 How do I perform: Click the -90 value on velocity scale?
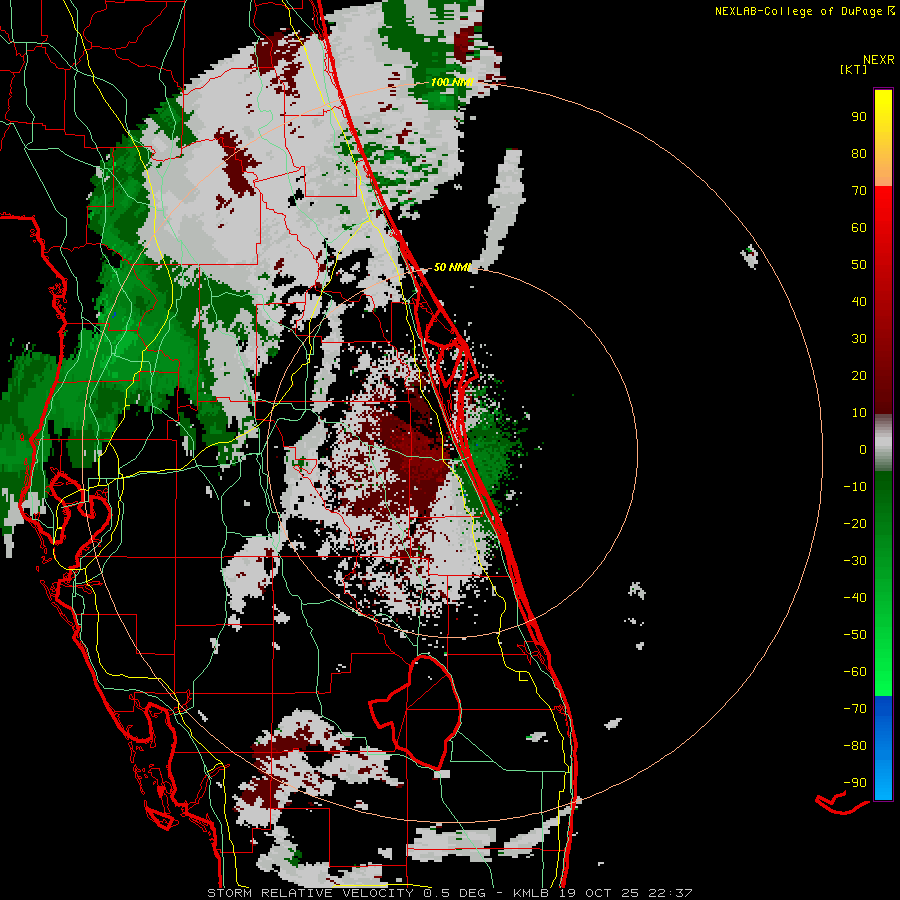(x=855, y=783)
